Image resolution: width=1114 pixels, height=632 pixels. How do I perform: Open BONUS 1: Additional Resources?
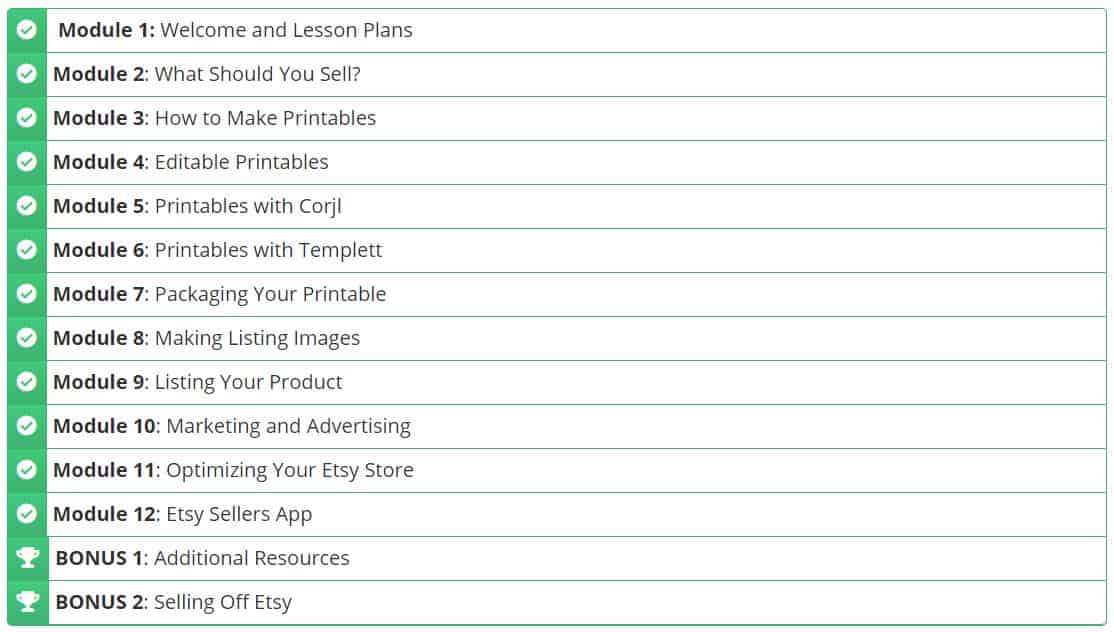pyautogui.click(x=576, y=559)
